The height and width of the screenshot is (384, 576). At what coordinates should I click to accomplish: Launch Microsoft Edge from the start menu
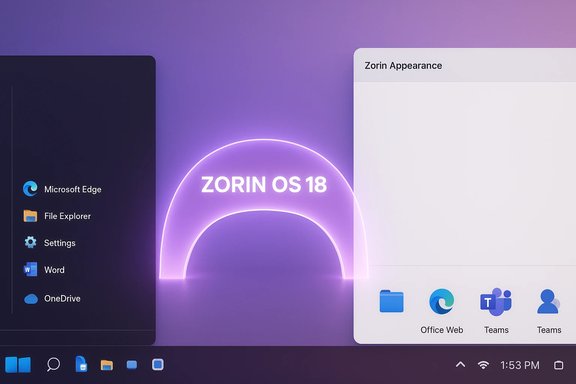pos(62,189)
